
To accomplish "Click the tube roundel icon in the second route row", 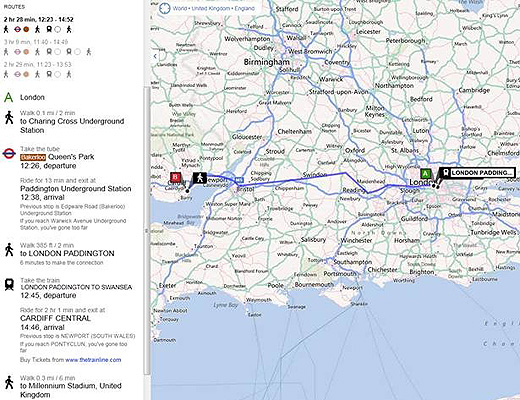I will pyautogui.click(x=18, y=52).
